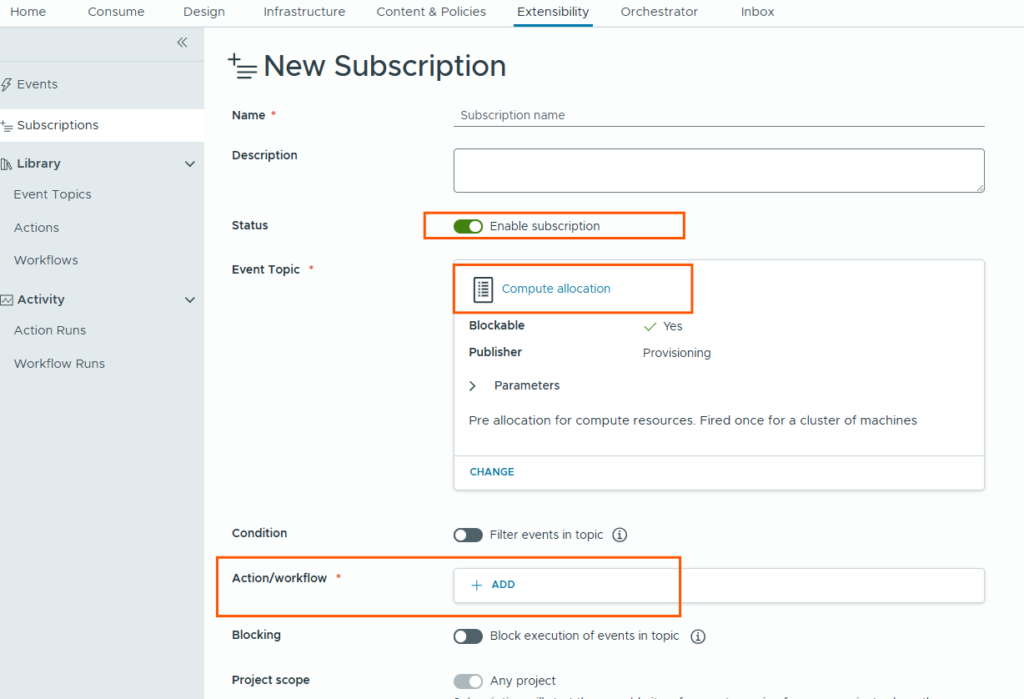Click the Events lightning bolt icon
The height and width of the screenshot is (699, 1024).
7,85
